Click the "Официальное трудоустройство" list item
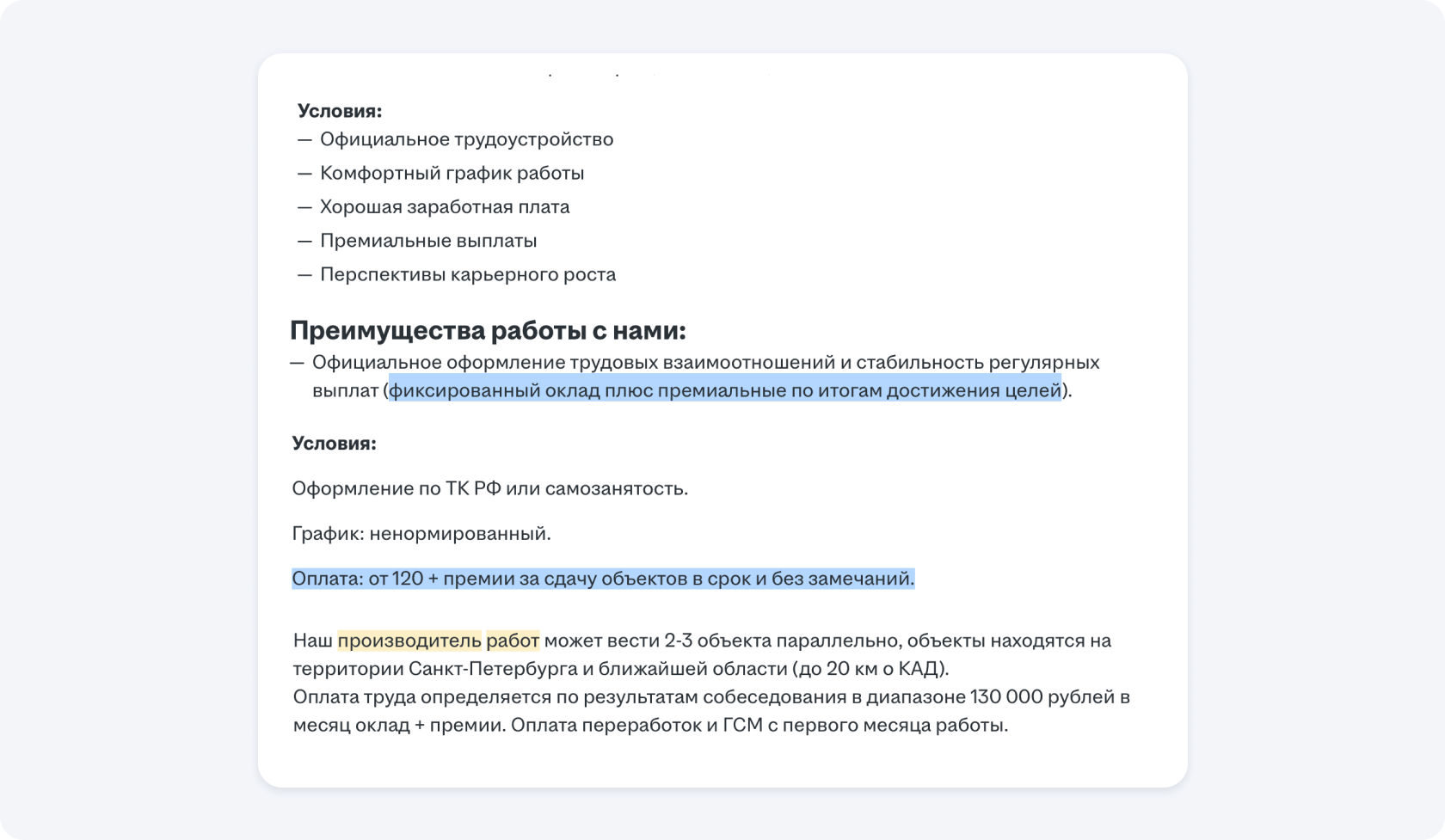1445x840 pixels. click(x=466, y=139)
